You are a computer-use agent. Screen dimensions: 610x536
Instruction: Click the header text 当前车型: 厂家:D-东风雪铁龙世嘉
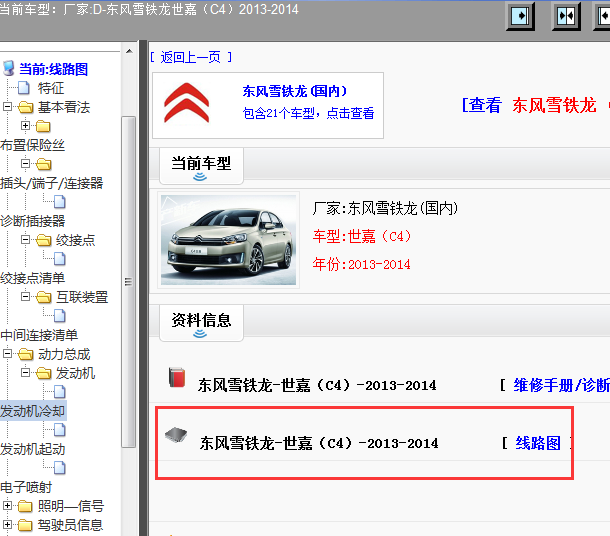(149, 9)
